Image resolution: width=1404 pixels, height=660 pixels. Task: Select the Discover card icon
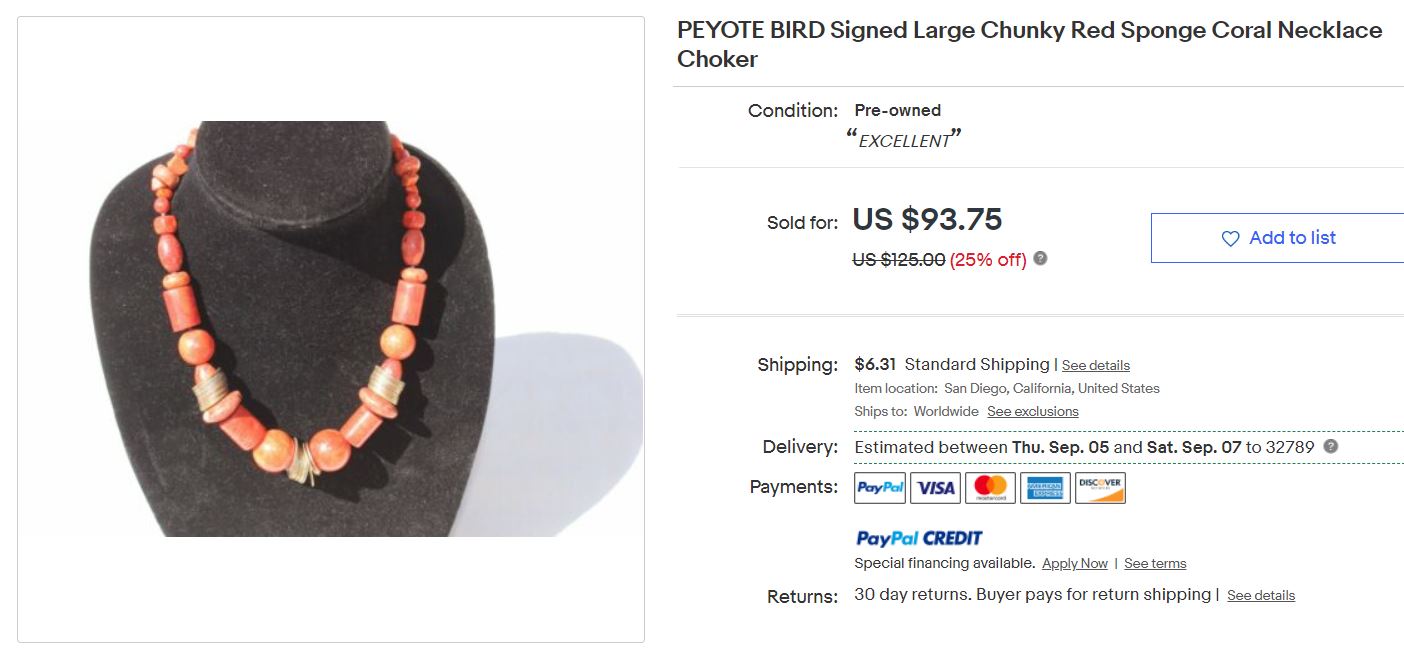(1100, 488)
